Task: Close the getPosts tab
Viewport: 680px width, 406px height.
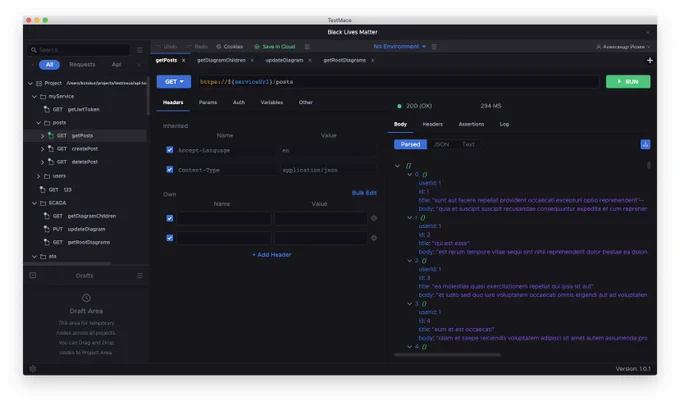Action: 183,60
